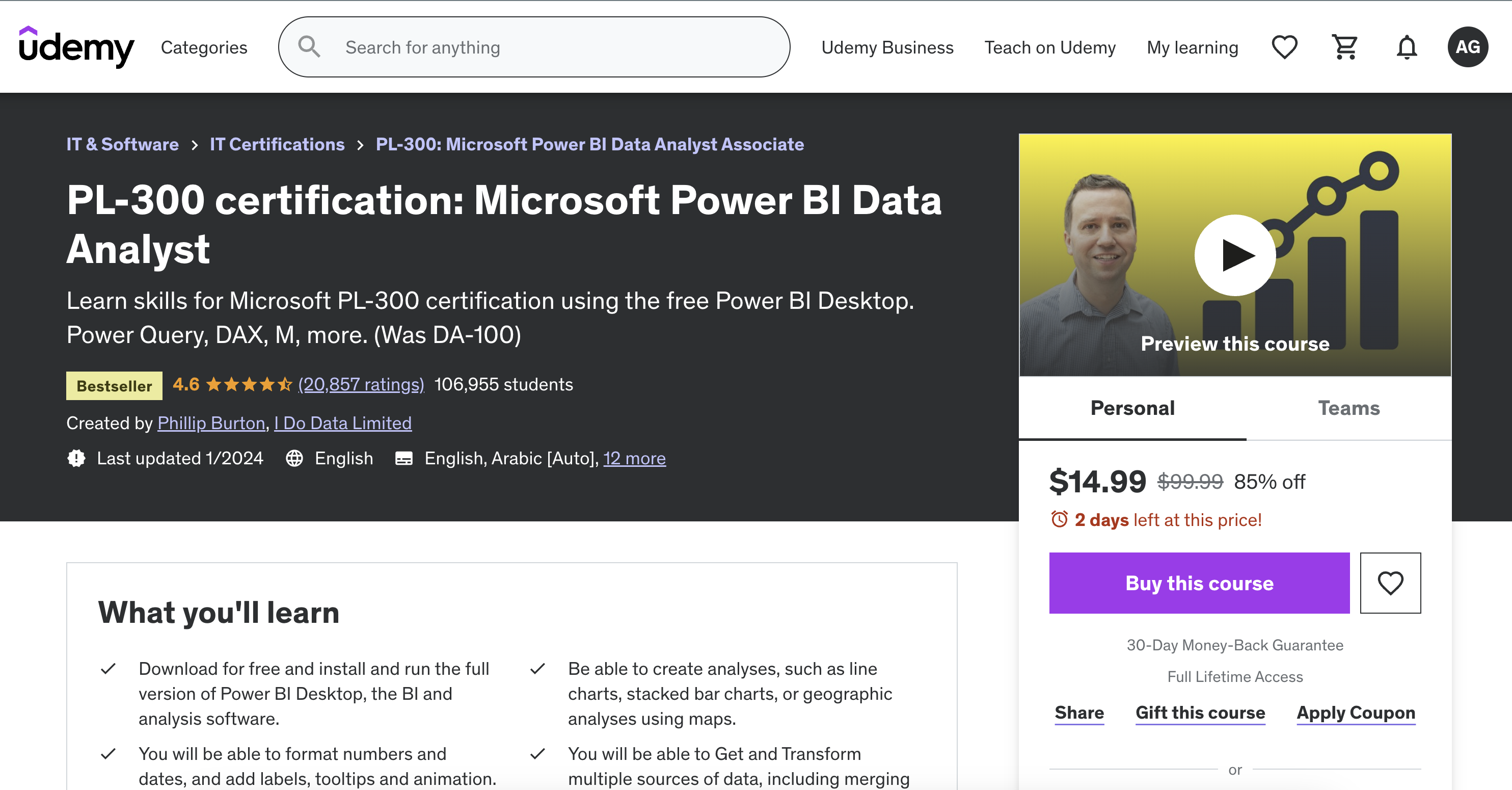Viewport: 1512px width, 790px height.
Task: Open the Udemy home logo
Action: click(76, 47)
